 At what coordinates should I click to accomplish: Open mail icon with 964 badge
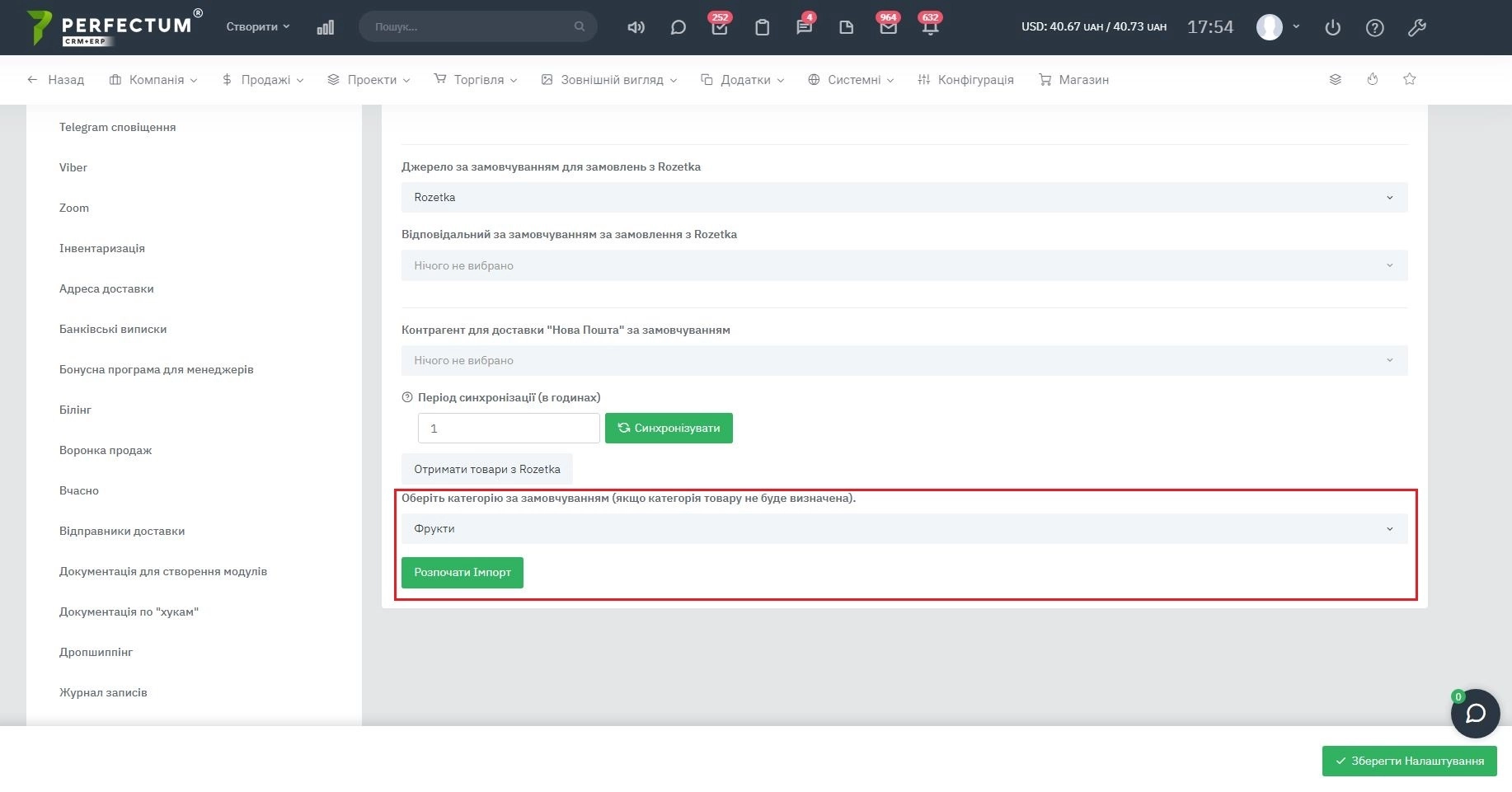click(x=888, y=27)
